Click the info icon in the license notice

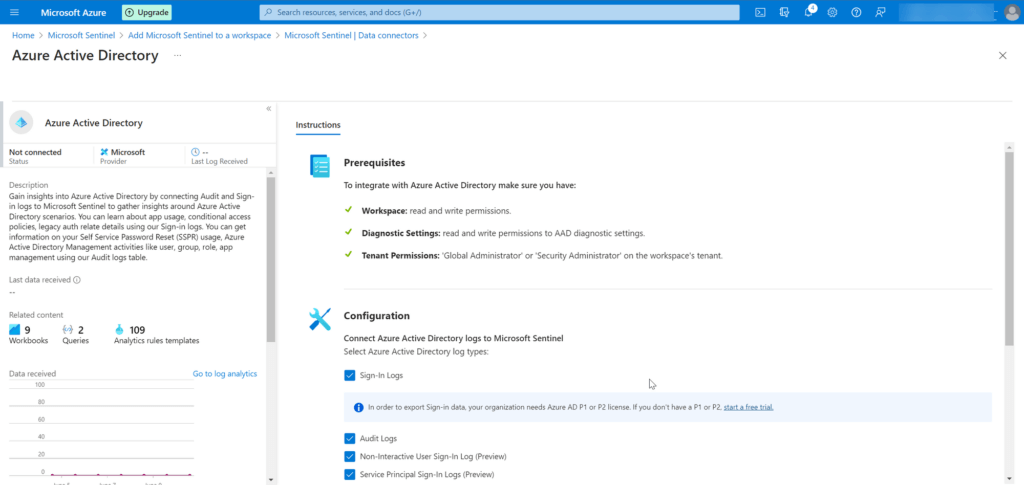pyautogui.click(x=359, y=407)
